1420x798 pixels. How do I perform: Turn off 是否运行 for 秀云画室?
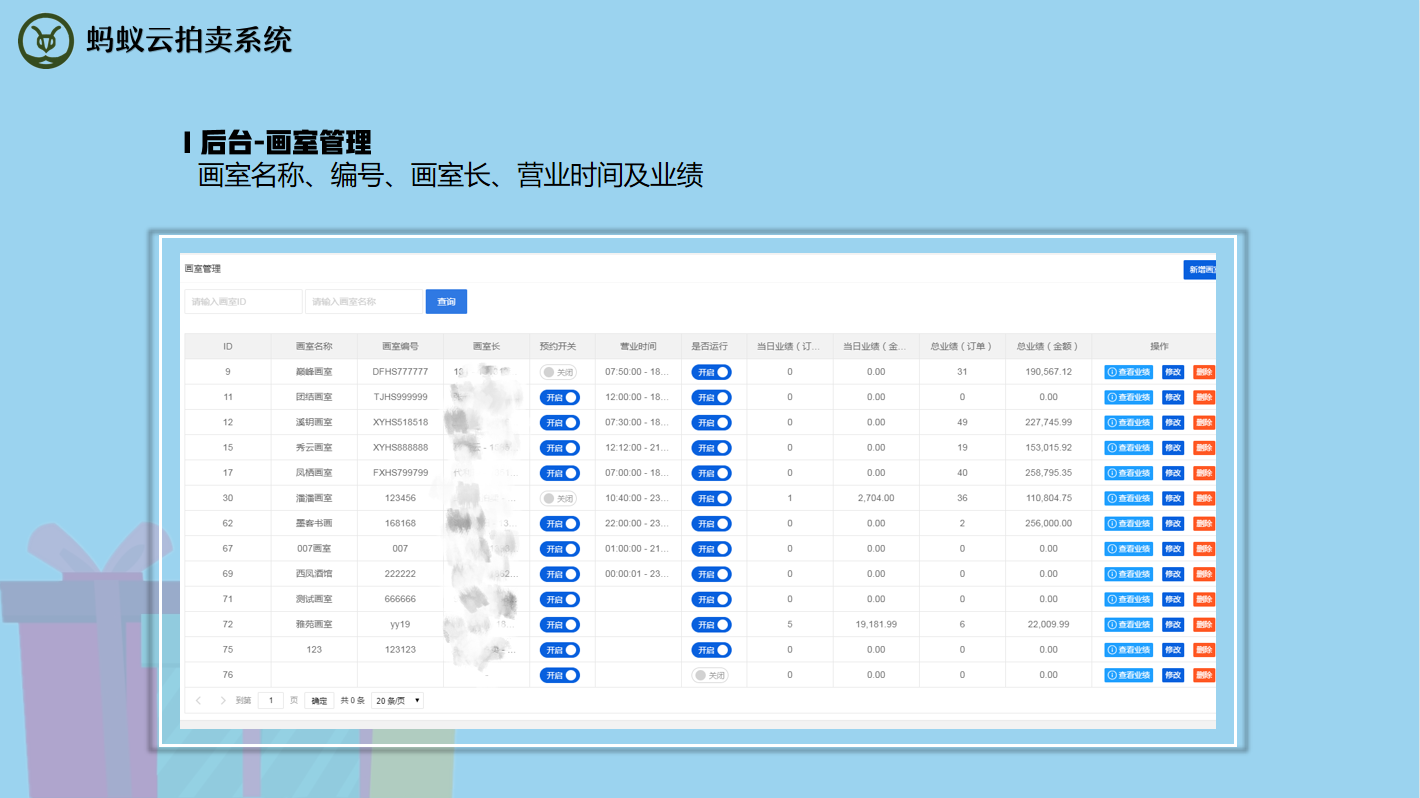click(711, 448)
